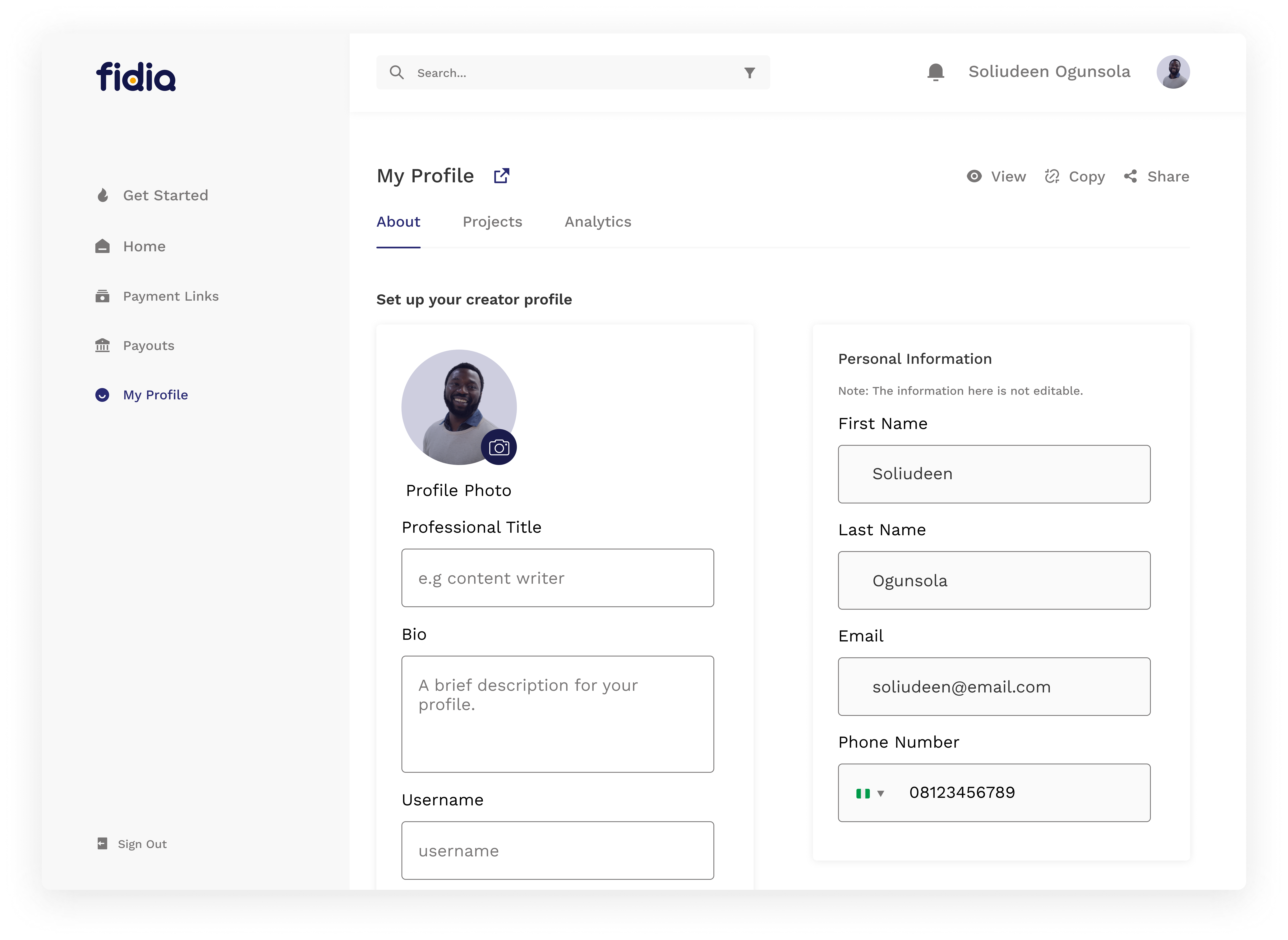Open notifications bell

pyautogui.click(x=936, y=72)
